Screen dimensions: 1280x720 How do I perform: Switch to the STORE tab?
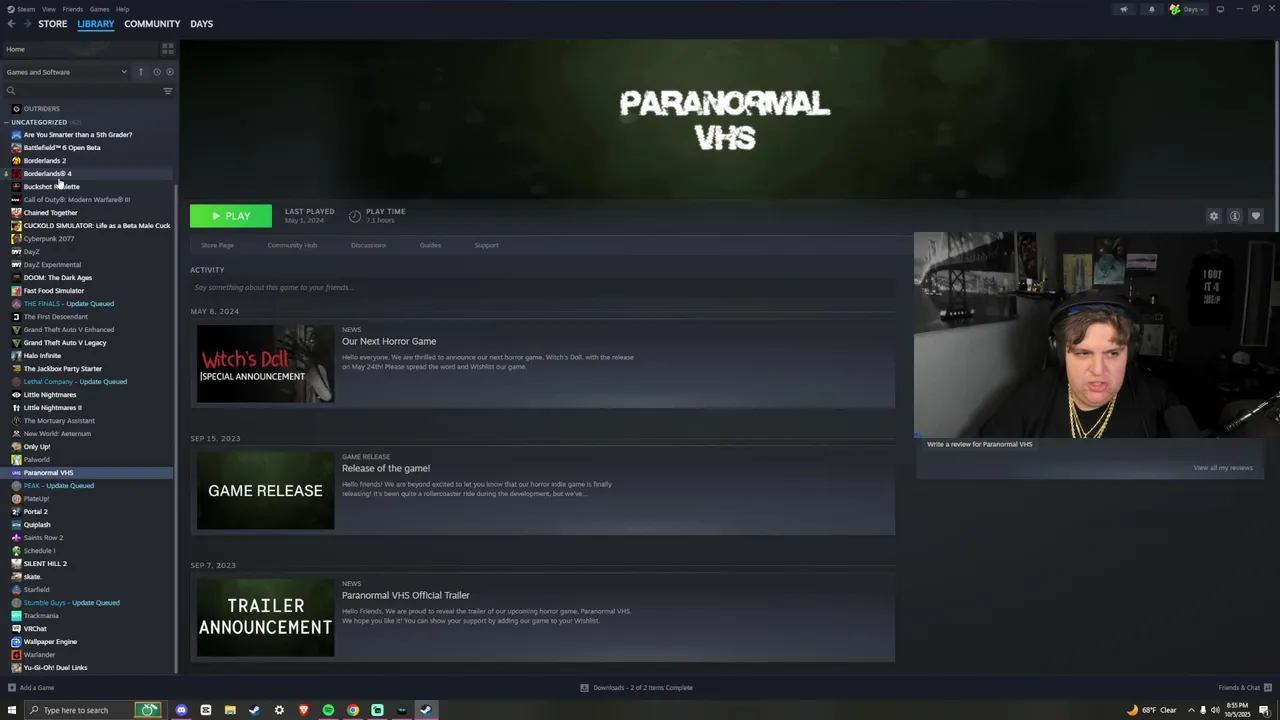(53, 24)
